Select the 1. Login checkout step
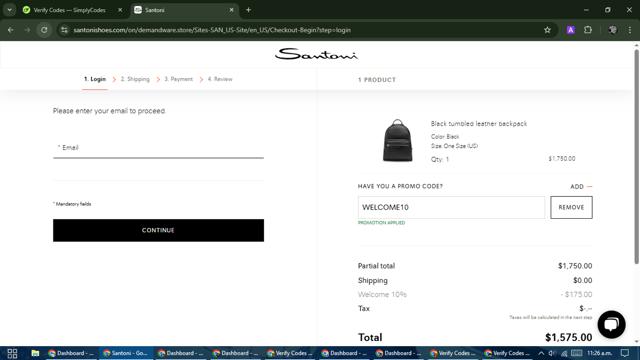640x360 pixels. [x=95, y=79]
